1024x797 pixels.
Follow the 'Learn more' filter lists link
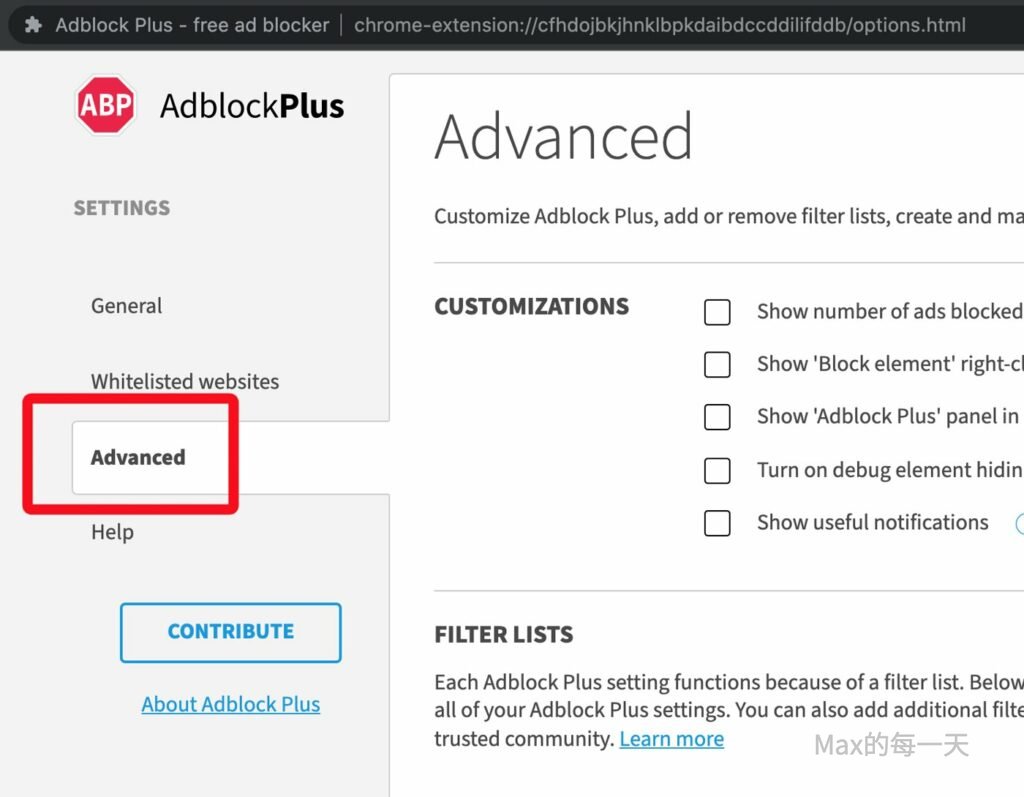tap(671, 739)
